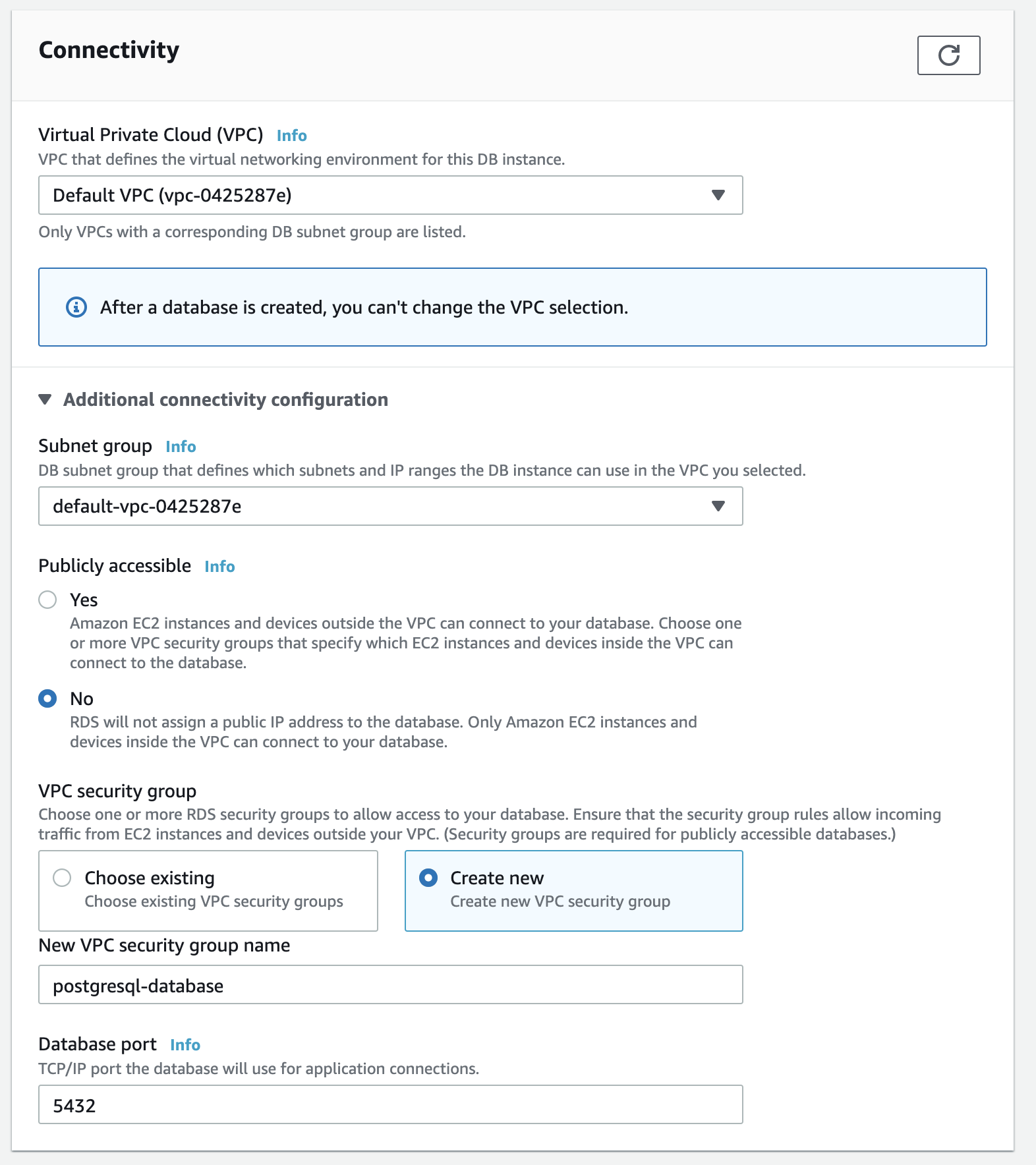Click the dropdown arrow on the Subnet group selector
1036x1165 pixels.
coord(718,506)
